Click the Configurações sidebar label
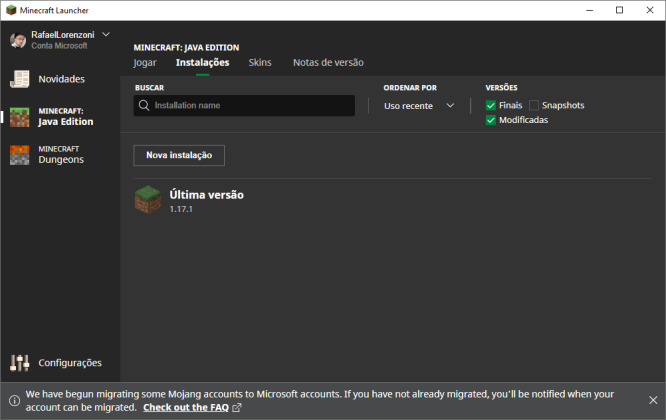 70,363
